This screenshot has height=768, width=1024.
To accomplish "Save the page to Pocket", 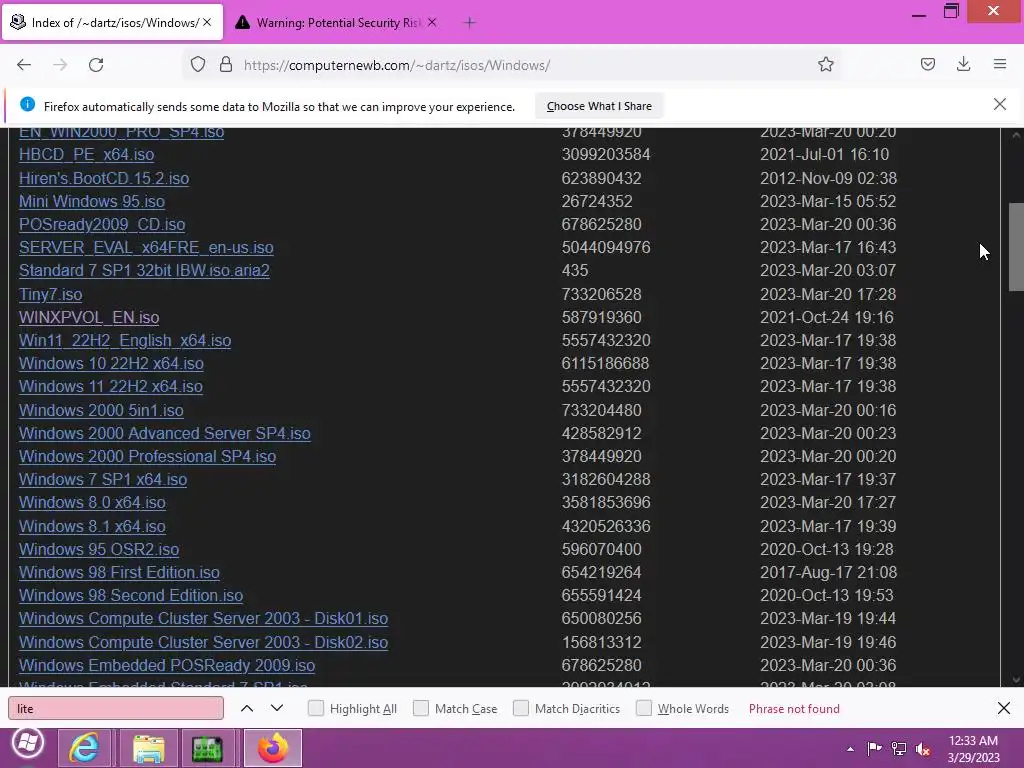I will [927, 65].
